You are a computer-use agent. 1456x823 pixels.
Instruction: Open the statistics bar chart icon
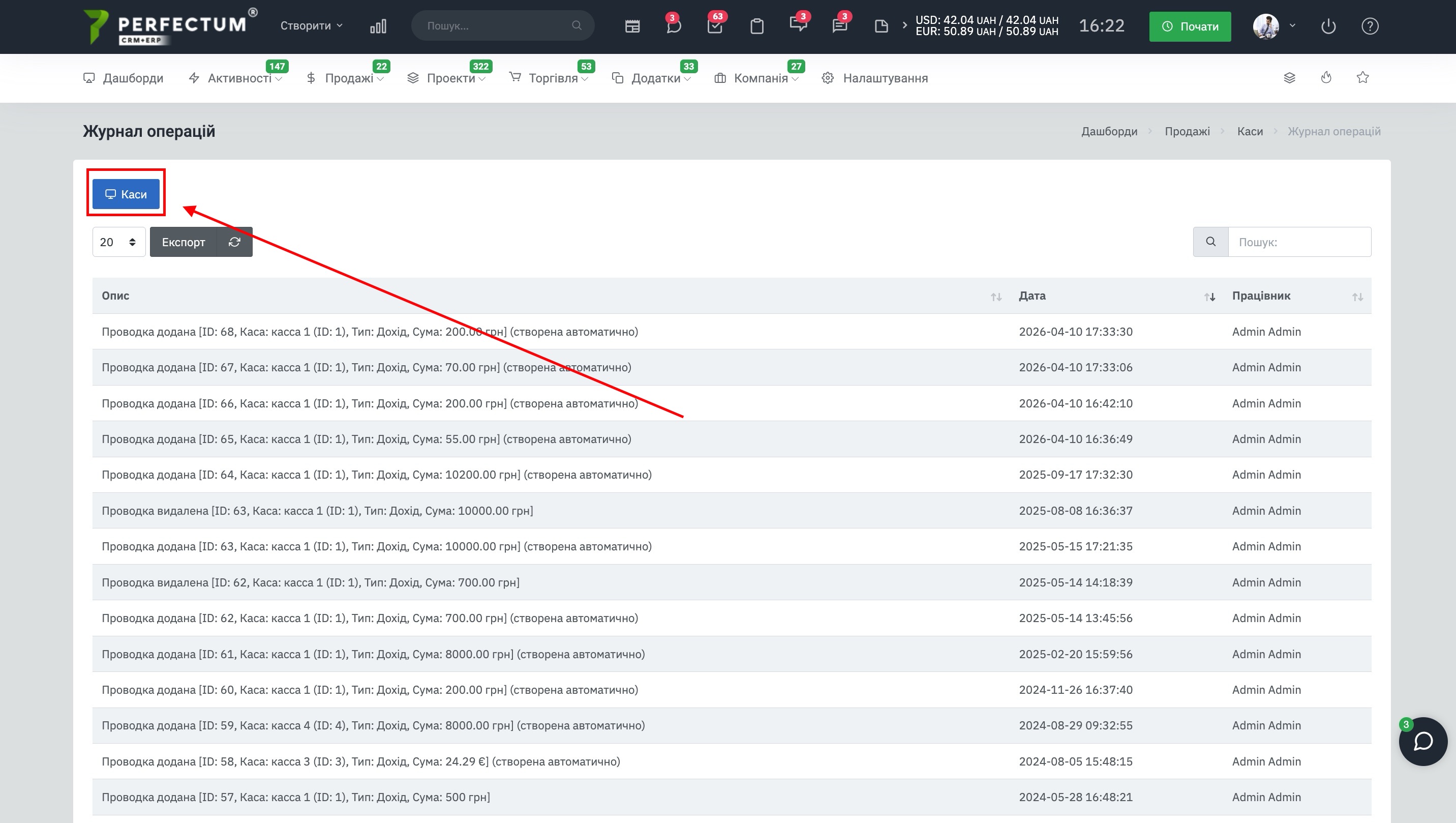(x=378, y=26)
